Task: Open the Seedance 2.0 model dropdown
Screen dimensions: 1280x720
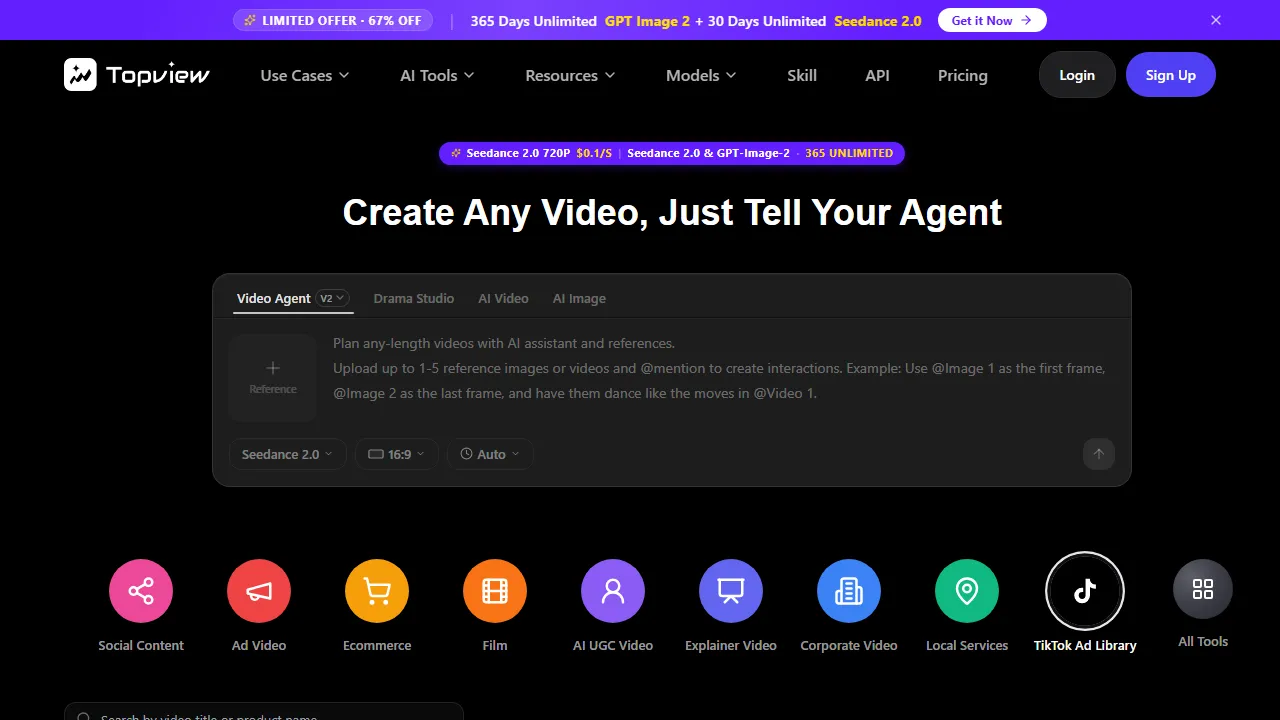Action: [x=288, y=454]
